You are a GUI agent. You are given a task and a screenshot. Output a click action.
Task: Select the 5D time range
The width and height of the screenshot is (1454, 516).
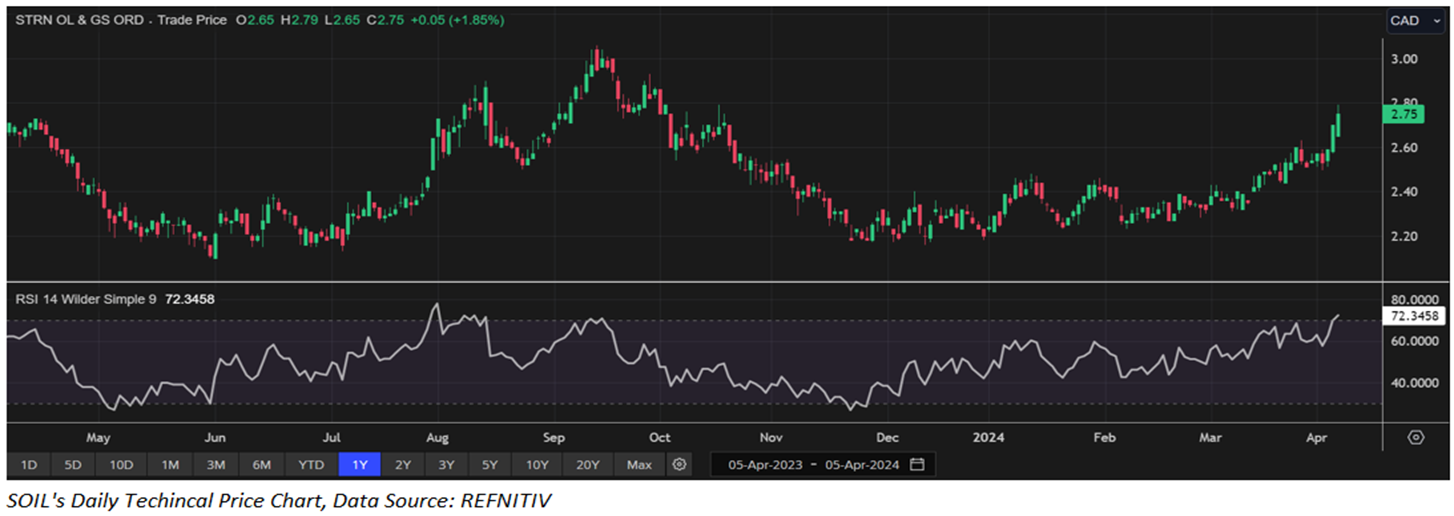coord(74,464)
